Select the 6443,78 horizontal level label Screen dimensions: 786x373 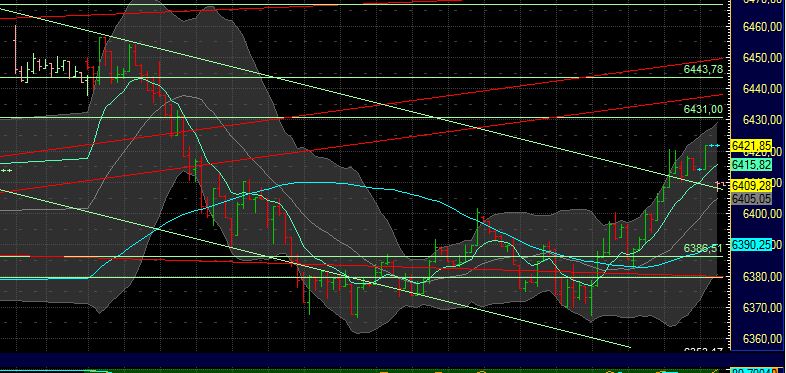(703, 70)
